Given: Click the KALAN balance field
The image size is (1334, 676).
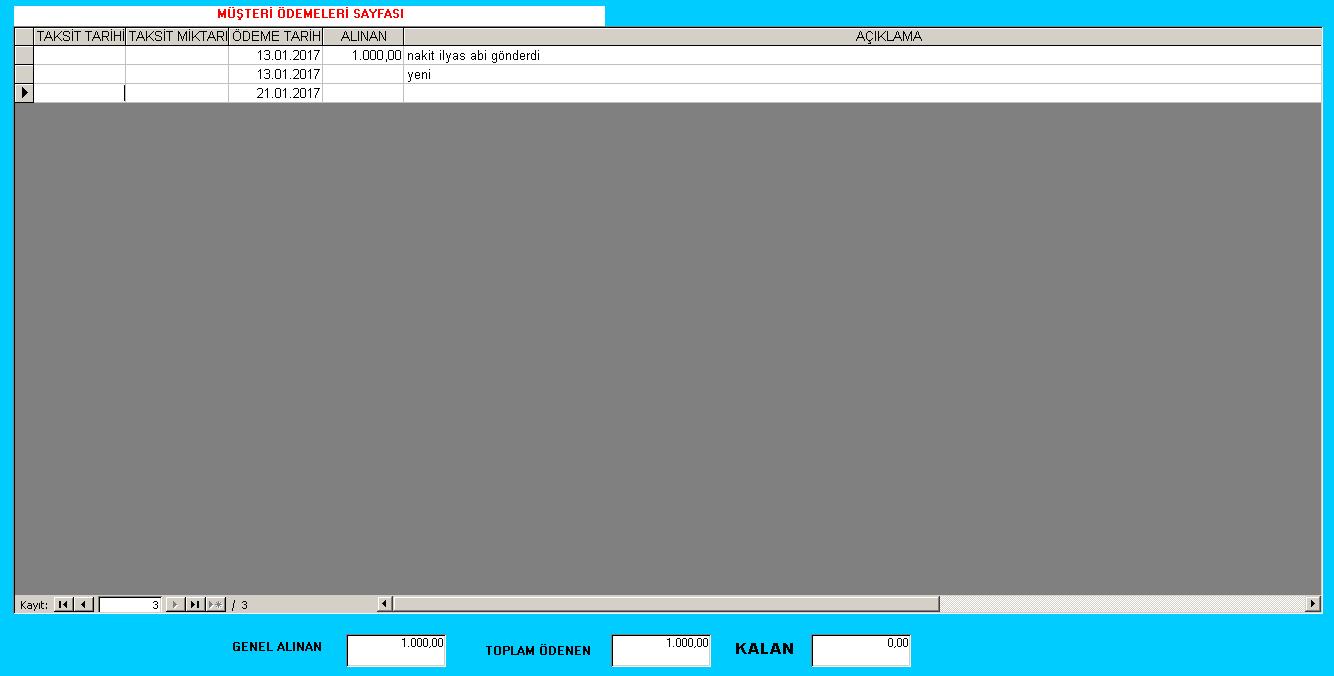Looking at the screenshot, I should coord(861,650).
